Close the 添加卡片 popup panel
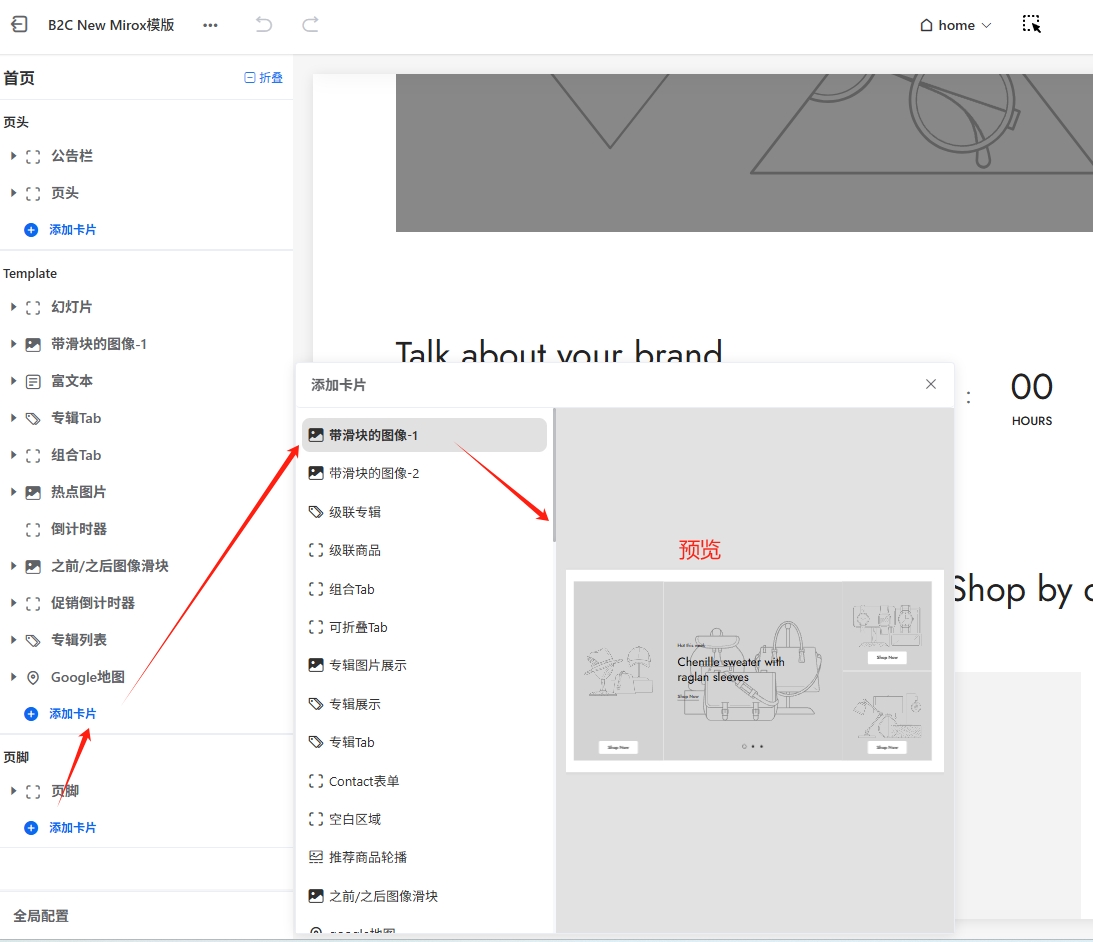1093x942 pixels. tap(931, 384)
